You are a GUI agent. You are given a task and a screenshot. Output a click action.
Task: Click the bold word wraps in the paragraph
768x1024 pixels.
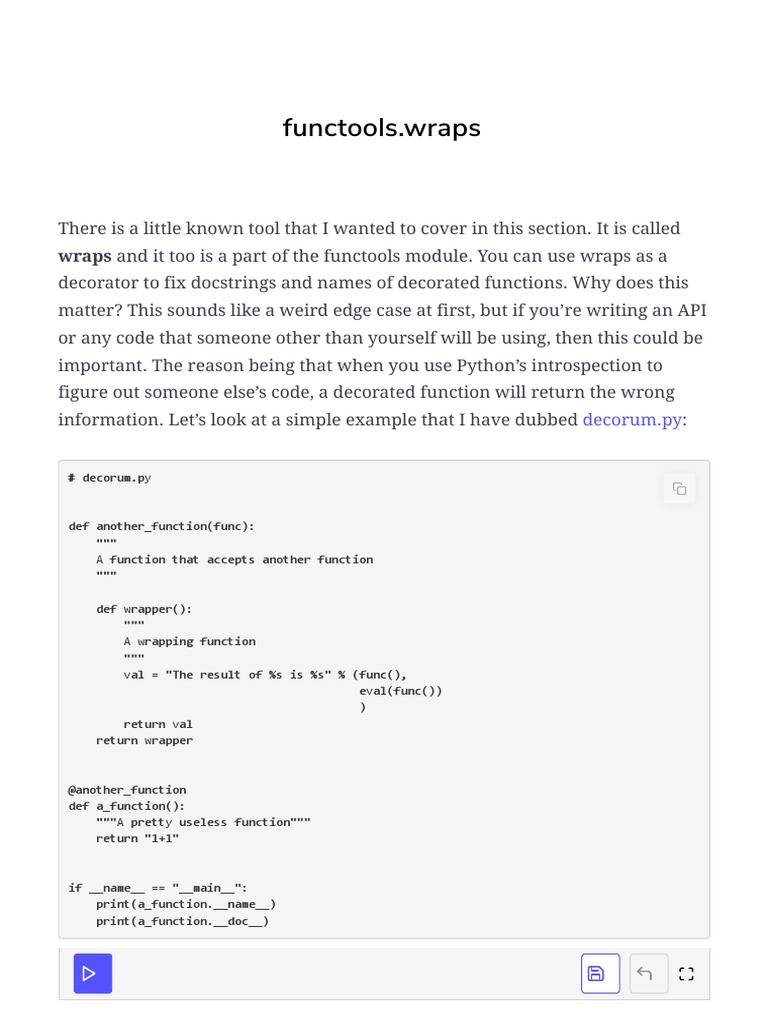coord(85,255)
